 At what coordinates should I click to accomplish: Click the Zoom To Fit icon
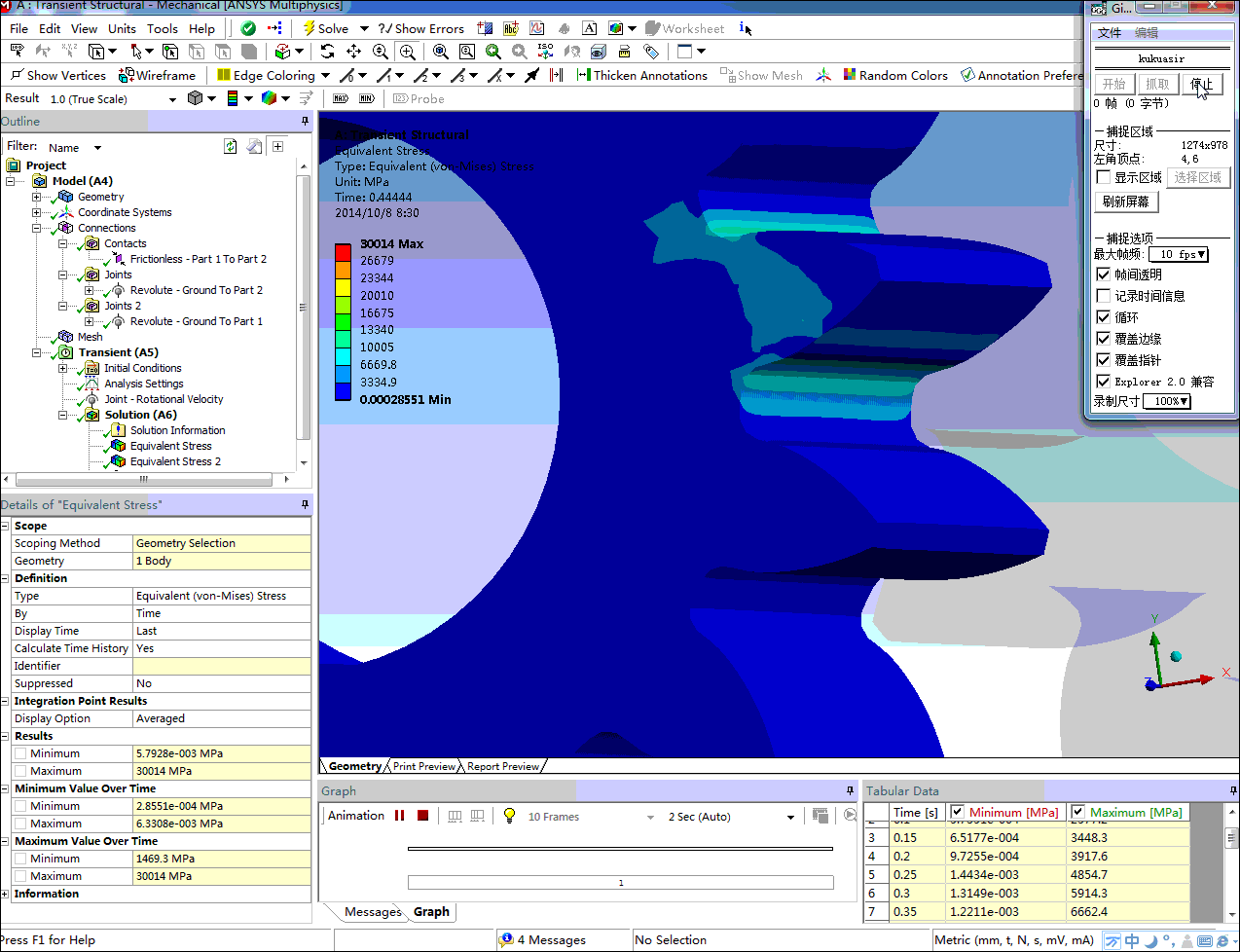pyautogui.click(x=441, y=52)
